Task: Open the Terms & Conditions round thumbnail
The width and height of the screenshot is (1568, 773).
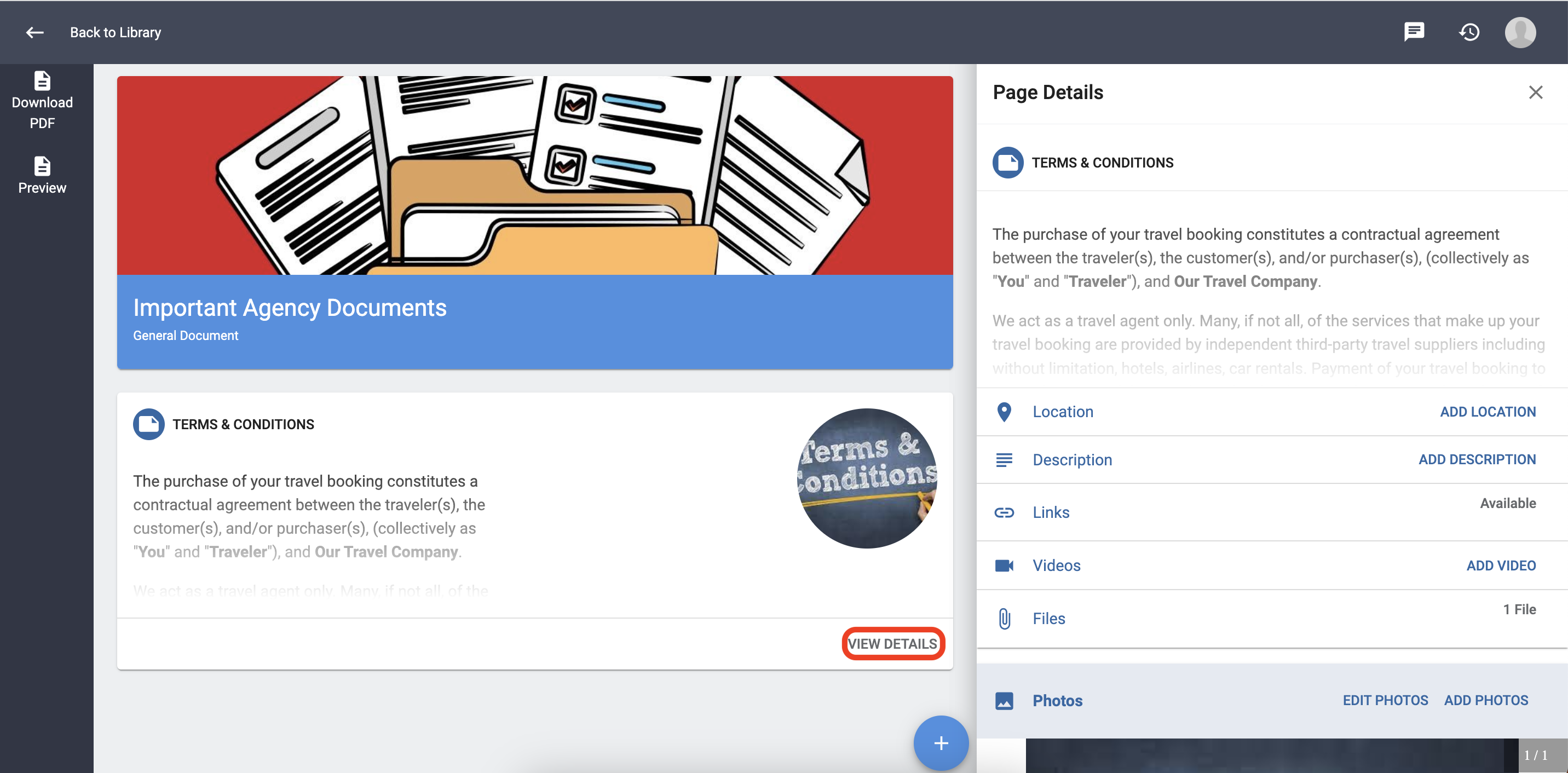Action: 867,478
